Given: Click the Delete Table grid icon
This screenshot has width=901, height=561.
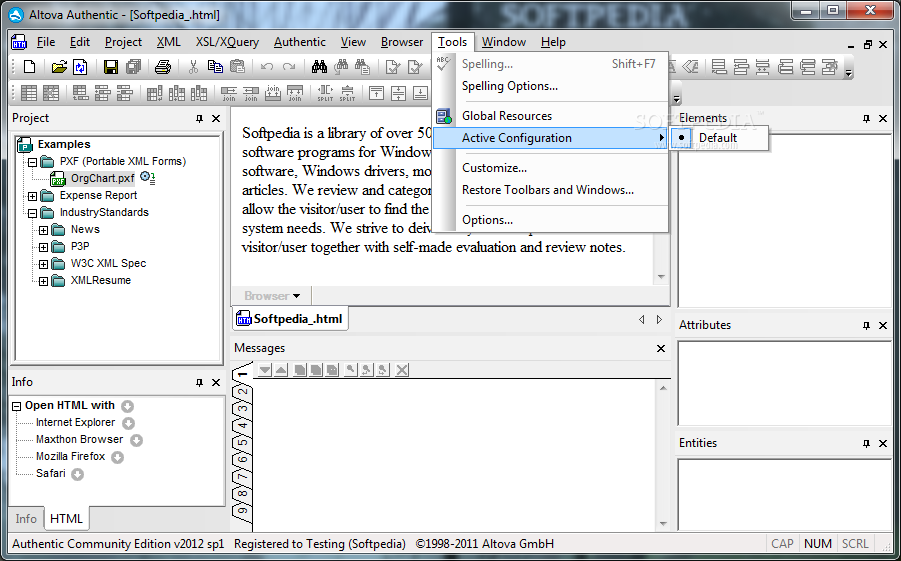Looking at the screenshot, I should tap(51, 93).
